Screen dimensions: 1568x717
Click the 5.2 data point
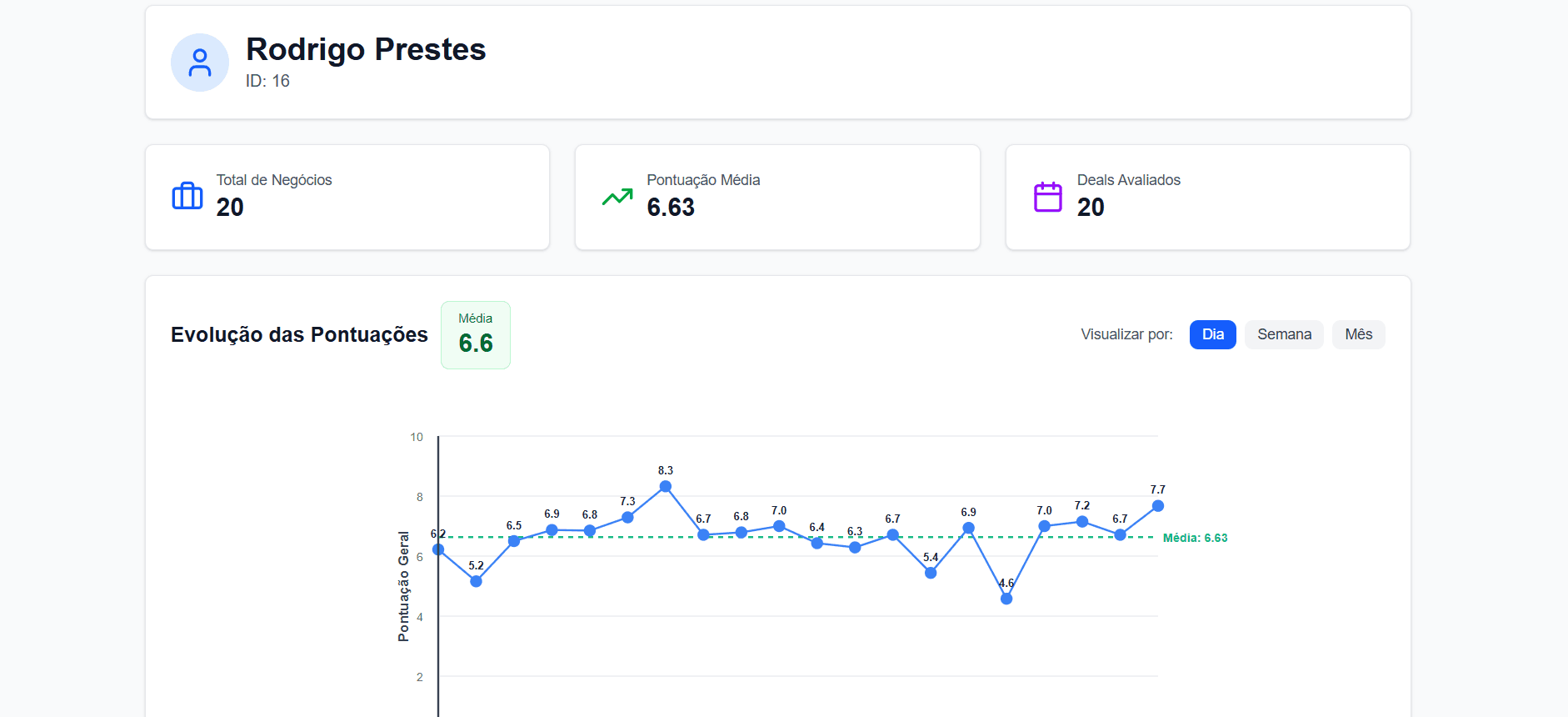(476, 581)
